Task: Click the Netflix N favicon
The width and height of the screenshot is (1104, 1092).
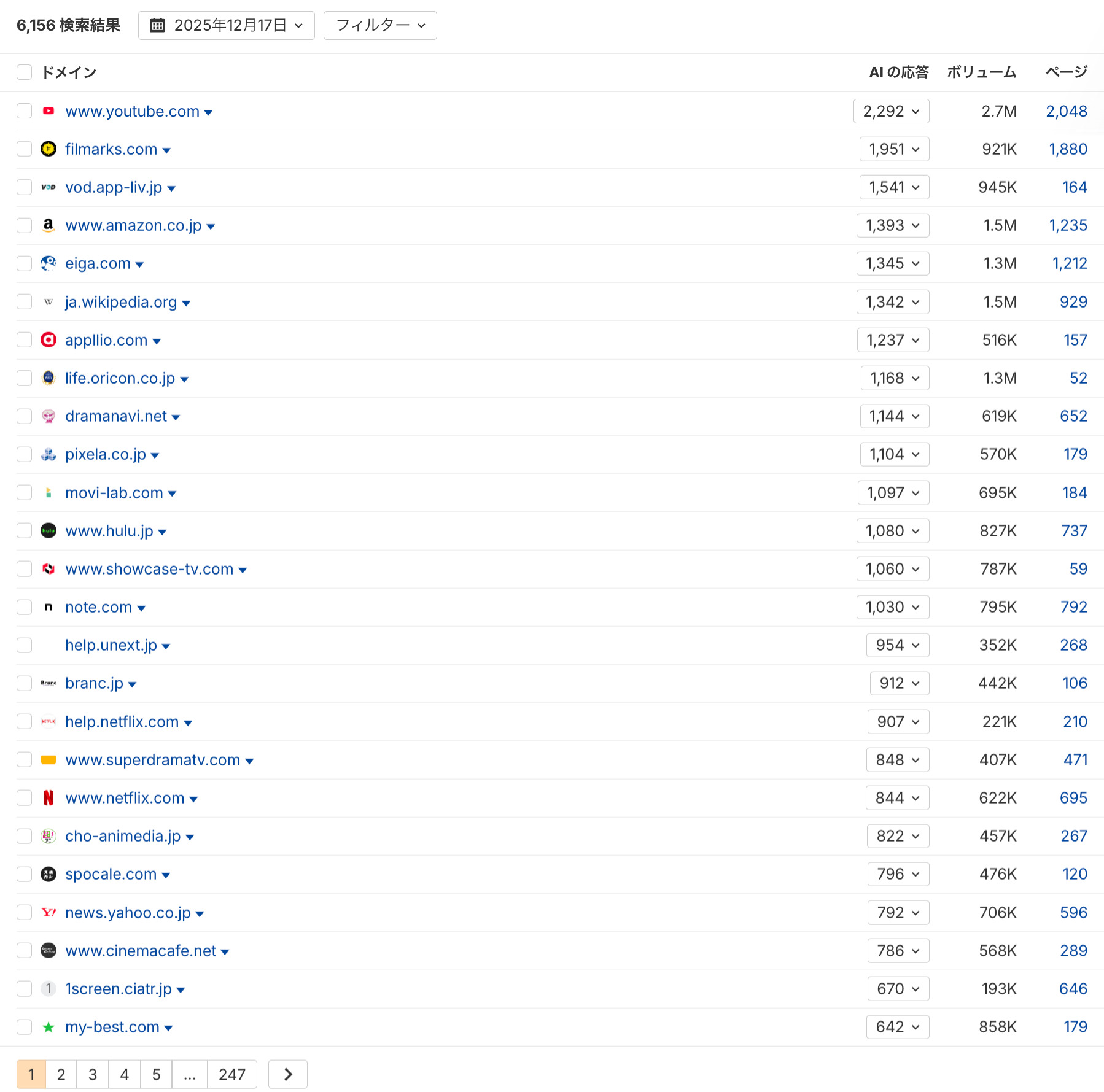Action: 49,797
